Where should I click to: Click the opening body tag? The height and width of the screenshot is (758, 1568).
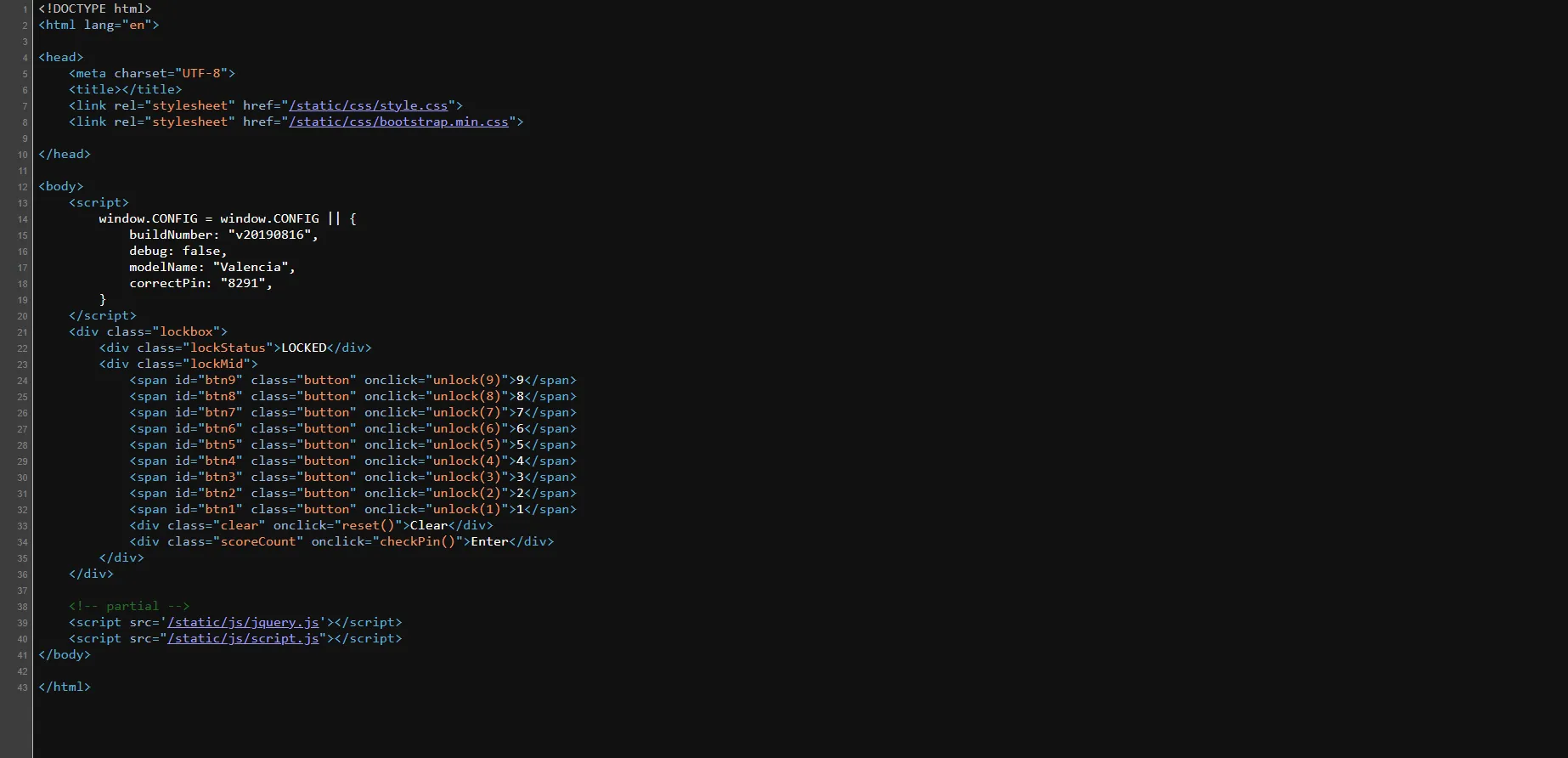pos(61,186)
